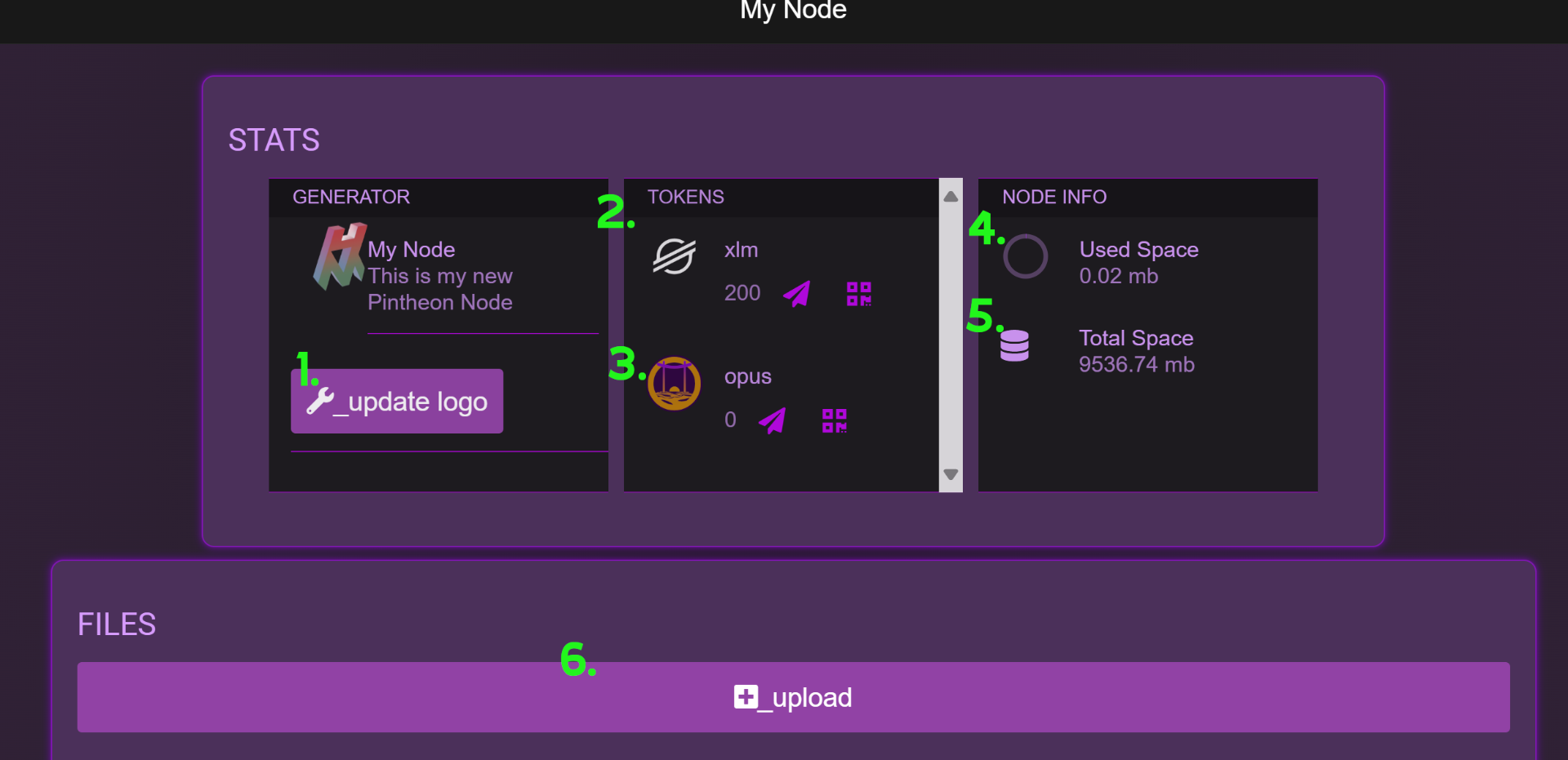Open the QR code for opus token
Viewport: 1568px width, 760px height.
tap(834, 420)
